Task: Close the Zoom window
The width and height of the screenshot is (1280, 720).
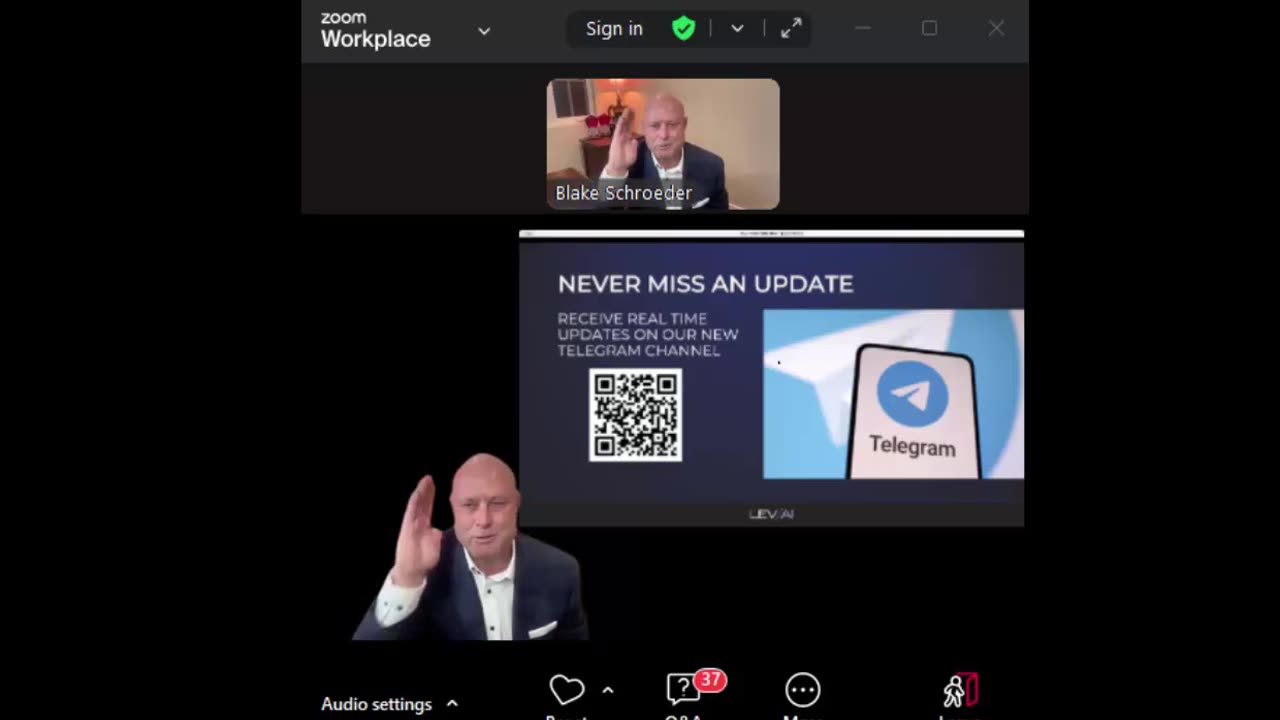Action: coord(996,29)
